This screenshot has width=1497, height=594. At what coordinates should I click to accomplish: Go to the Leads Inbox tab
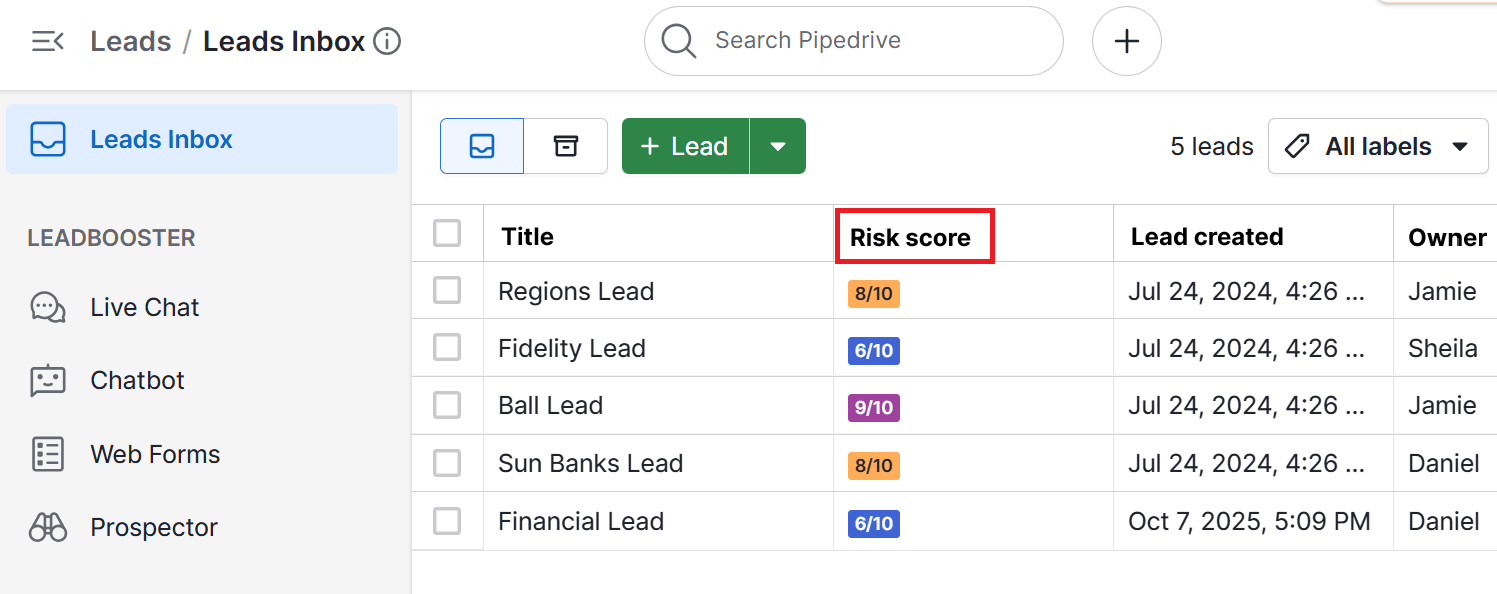coord(161,139)
